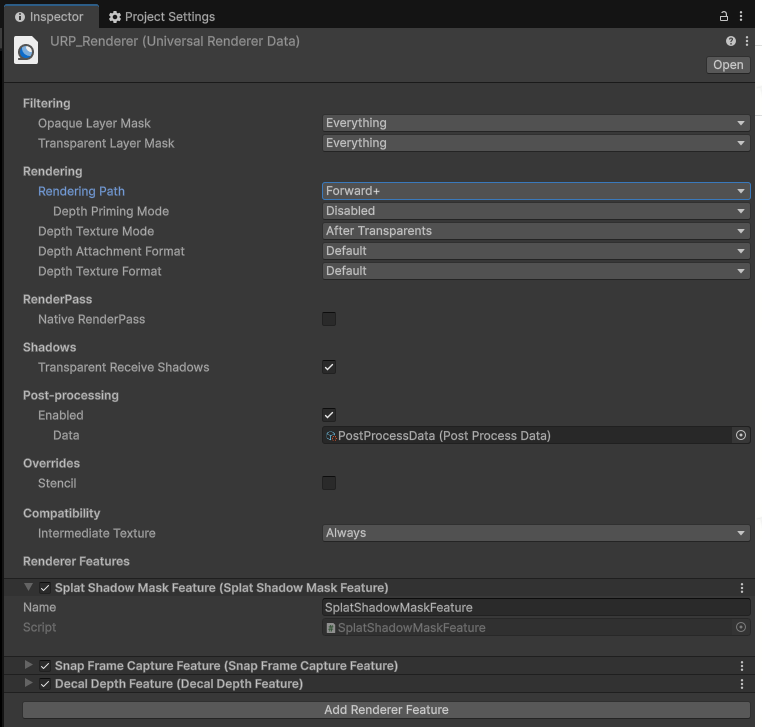Image resolution: width=762 pixels, height=727 pixels.
Task: Expand the Snap Frame Capture Feature foldout
Action: [29, 665]
